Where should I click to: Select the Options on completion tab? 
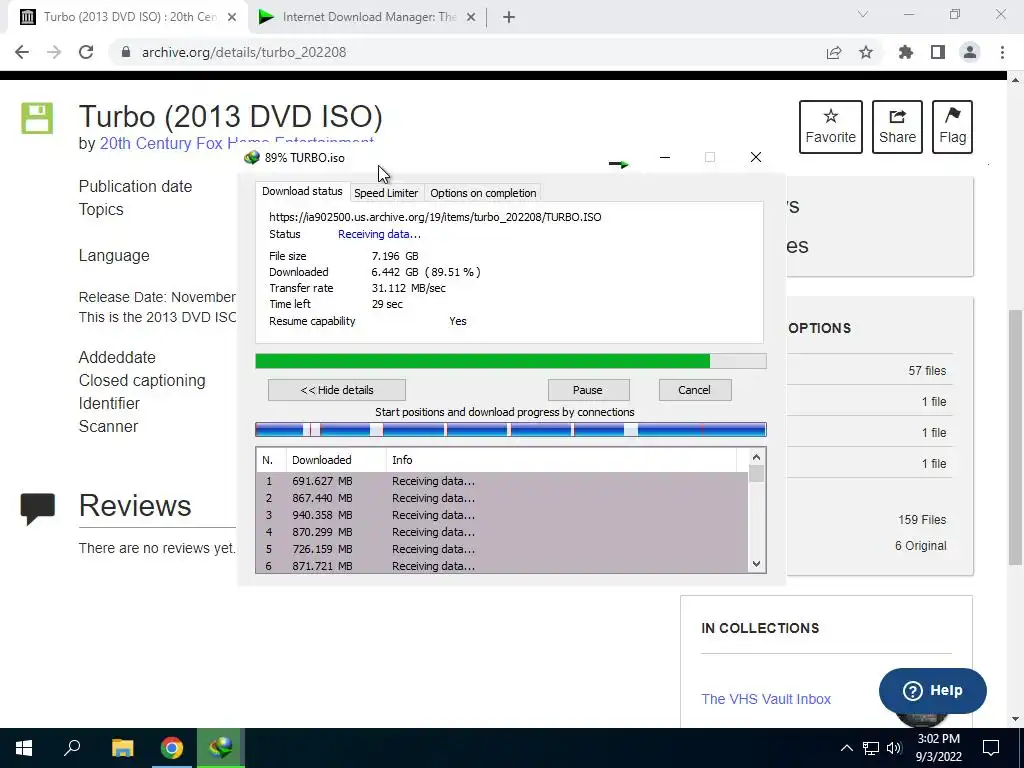pos(483,193)
